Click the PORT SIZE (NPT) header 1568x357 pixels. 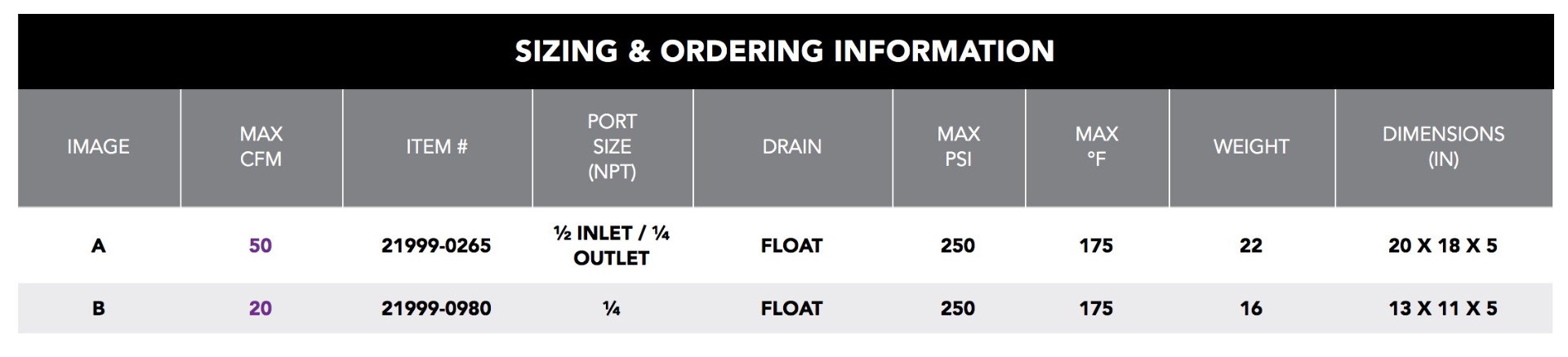612,147
